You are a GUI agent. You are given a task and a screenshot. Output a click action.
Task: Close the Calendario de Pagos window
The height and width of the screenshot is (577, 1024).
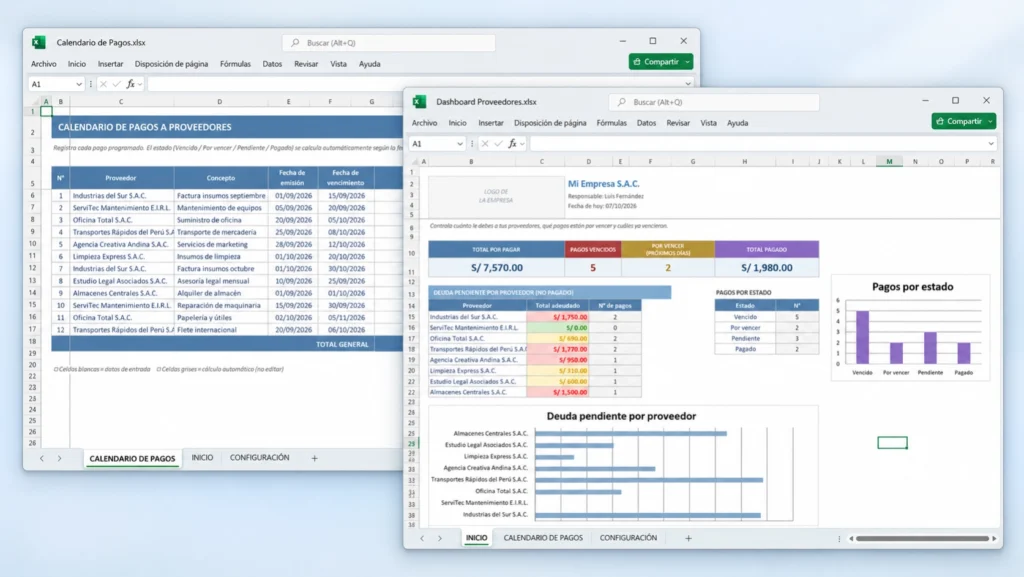pyautogui.click(x=684, y=40)
